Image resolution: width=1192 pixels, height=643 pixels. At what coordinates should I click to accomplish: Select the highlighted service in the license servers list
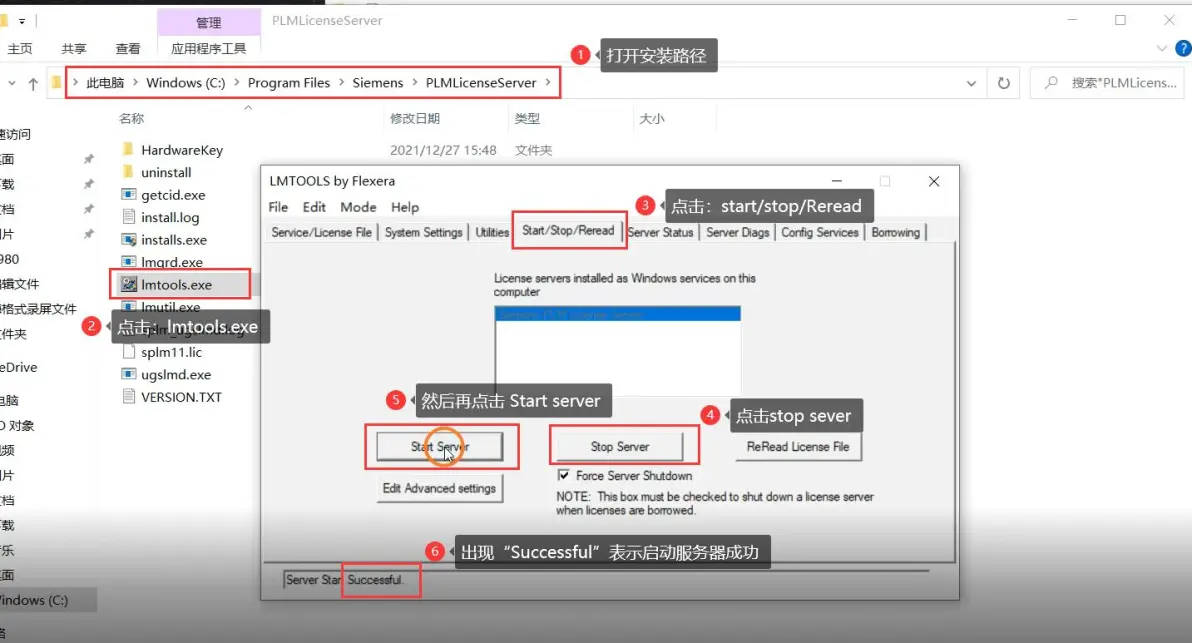coord(617,314)
